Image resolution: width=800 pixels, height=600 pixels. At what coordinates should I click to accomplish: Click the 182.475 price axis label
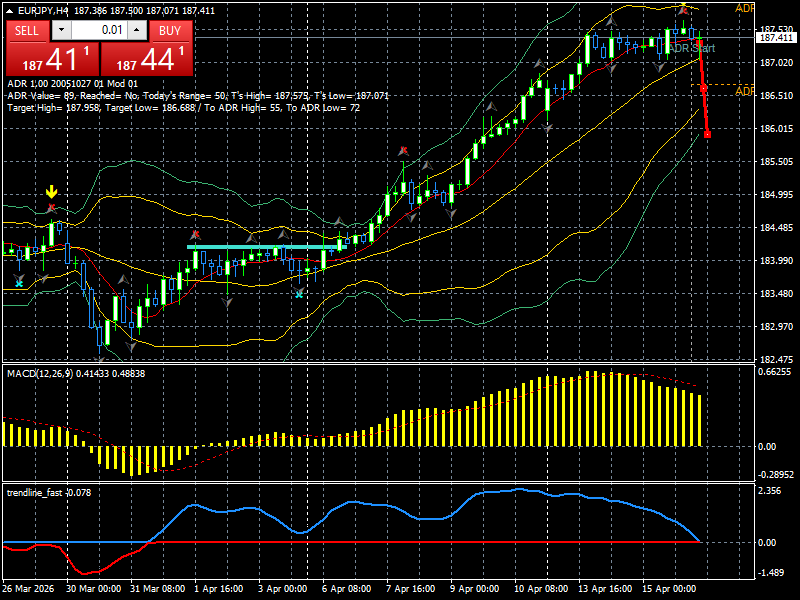coord(777,360)
